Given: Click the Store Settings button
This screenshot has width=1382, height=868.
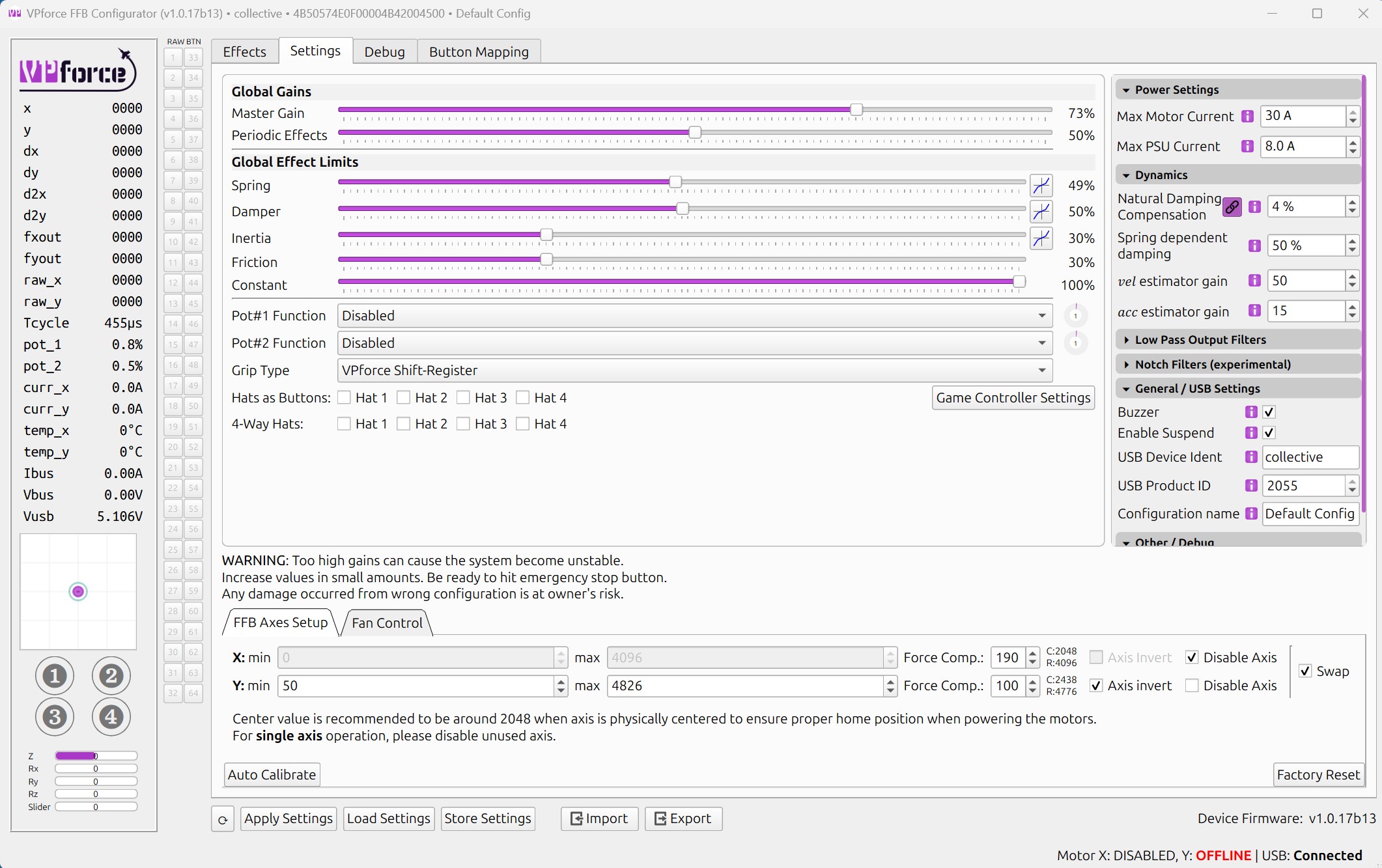Looking at the screenshot, I should [487, 819].
